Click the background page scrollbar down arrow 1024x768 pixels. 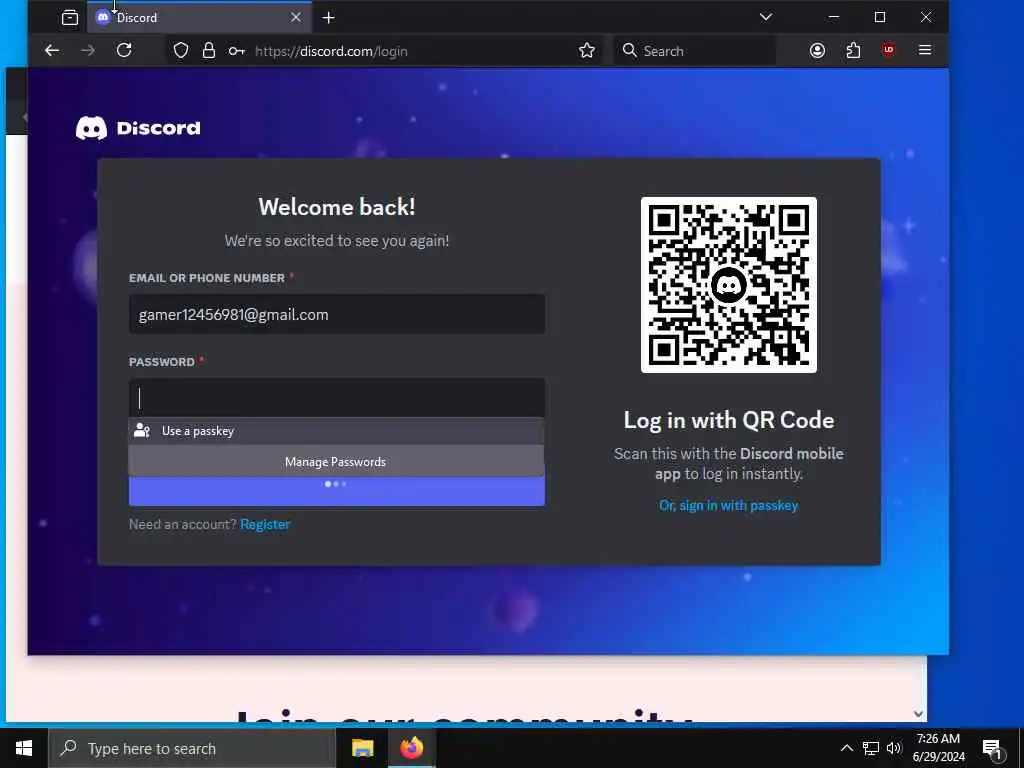click(918, 714)
